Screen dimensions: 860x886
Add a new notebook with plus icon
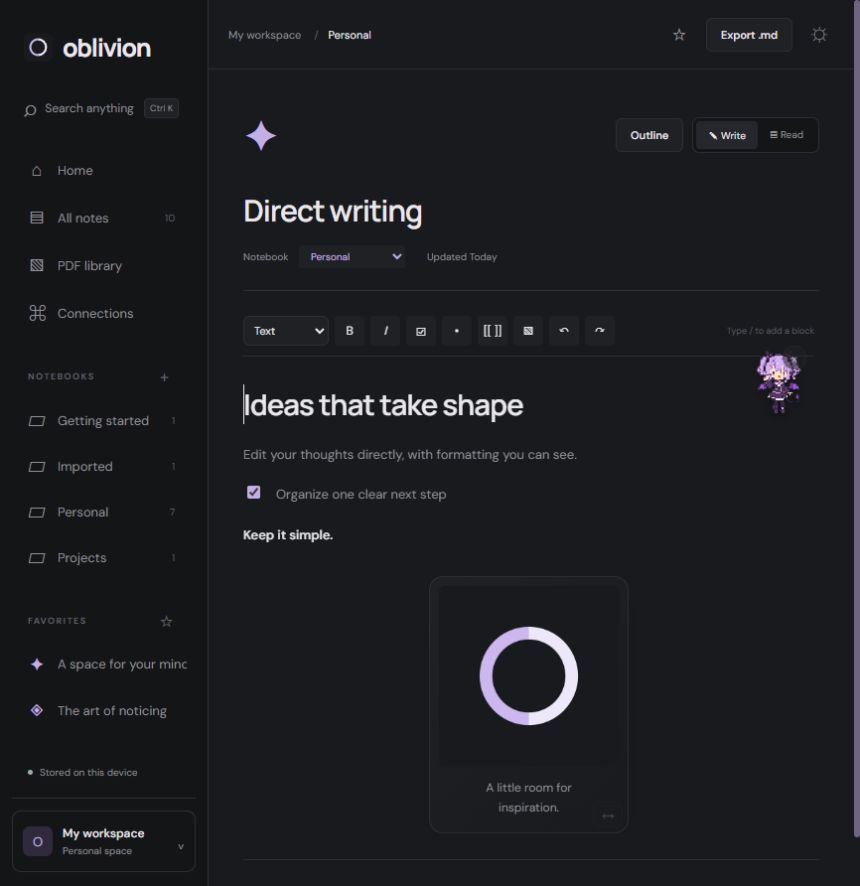point(164,377)
